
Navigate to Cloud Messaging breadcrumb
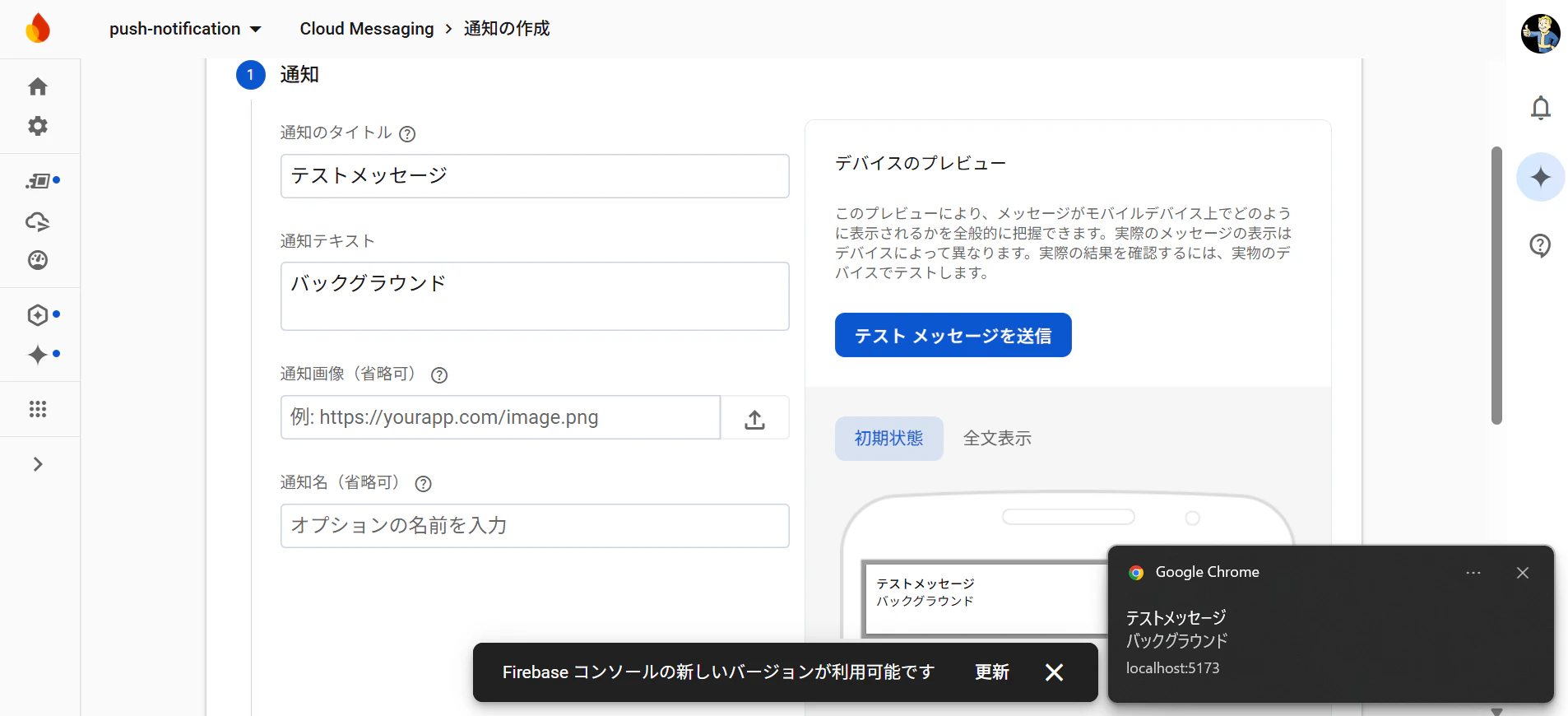tap(367, 29)
